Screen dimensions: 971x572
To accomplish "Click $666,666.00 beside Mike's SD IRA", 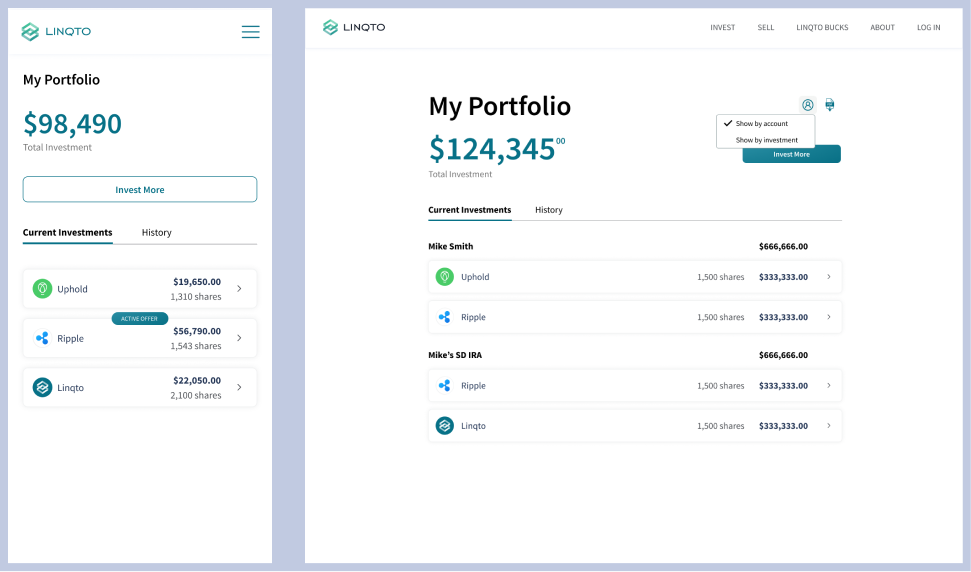I will (783, 355).
